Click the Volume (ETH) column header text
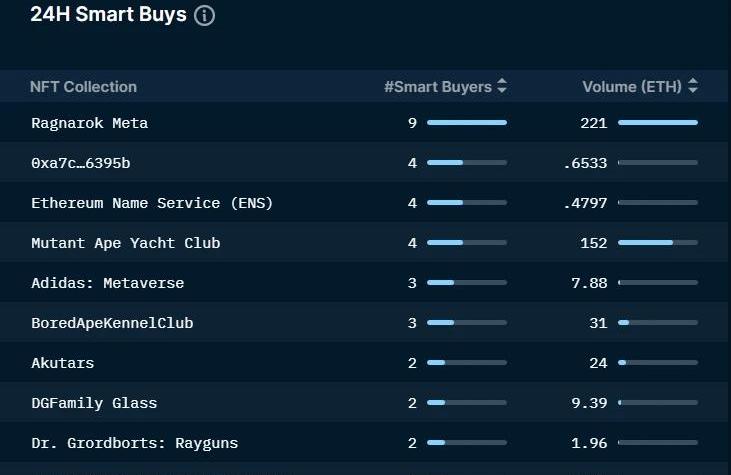Image resolution: width=731 pixels, height=475 pixels. tap(632, 87)
